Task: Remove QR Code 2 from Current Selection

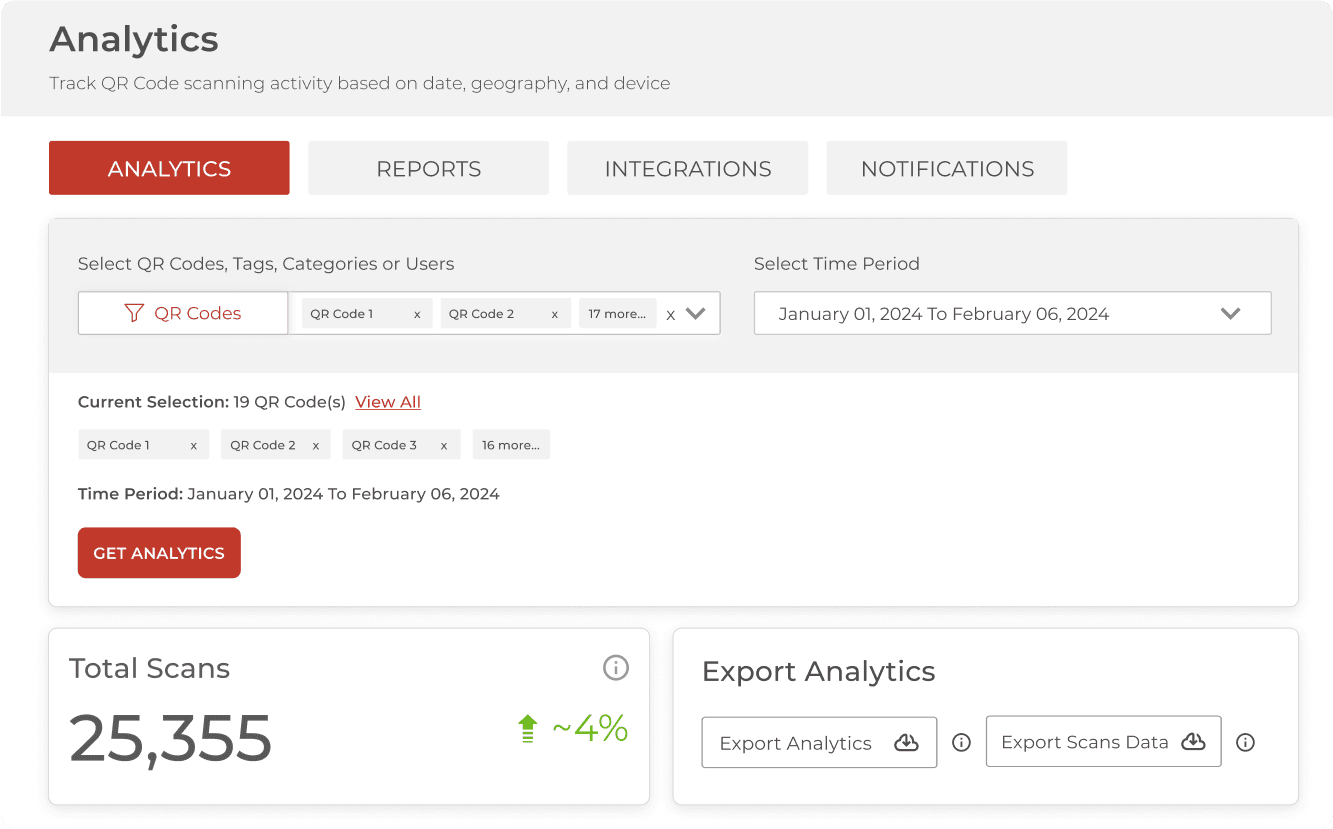Action: pyautogui.click(x=316, y=446)
